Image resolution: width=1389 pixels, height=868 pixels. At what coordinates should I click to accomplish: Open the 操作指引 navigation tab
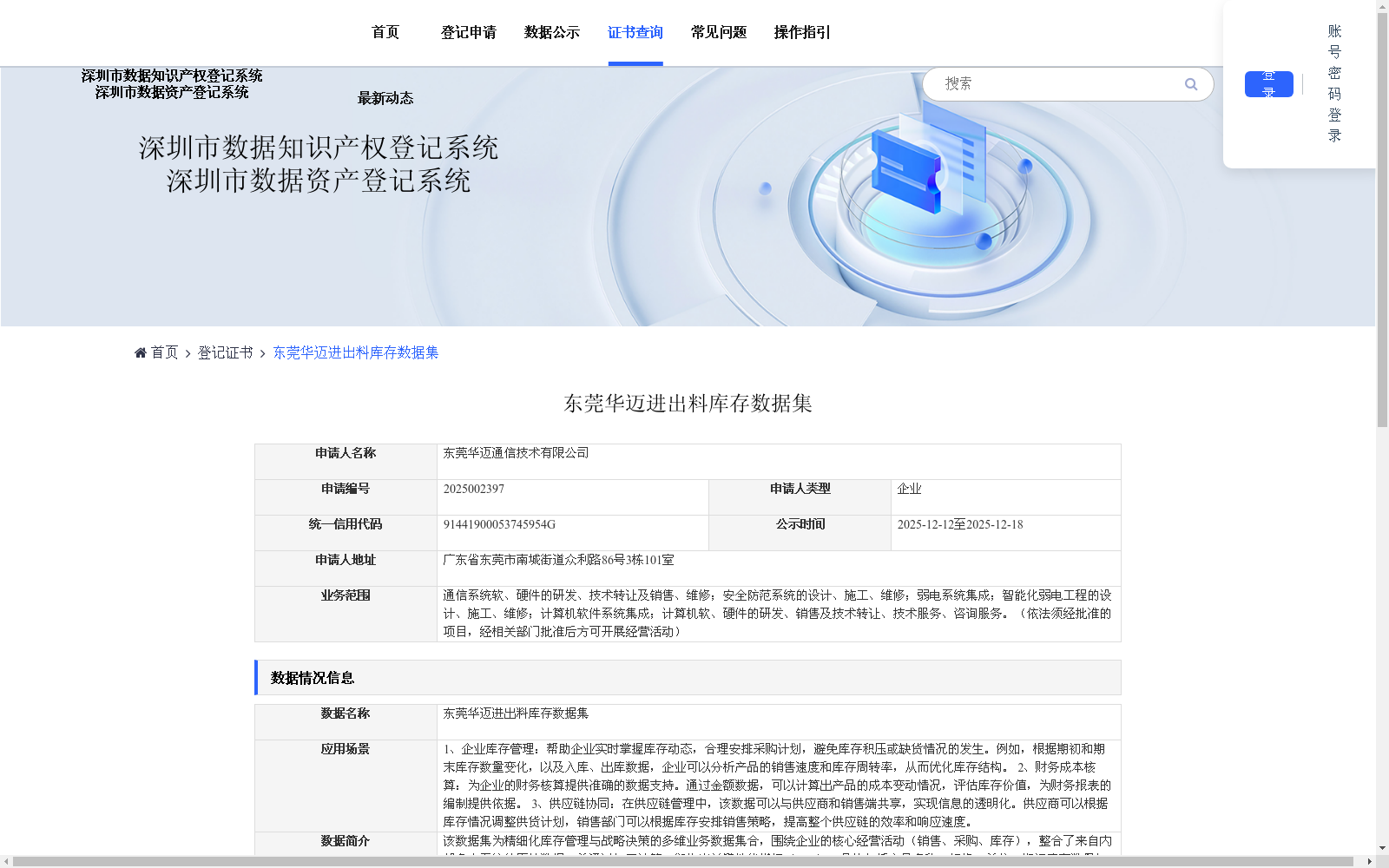tap(802, 32)
